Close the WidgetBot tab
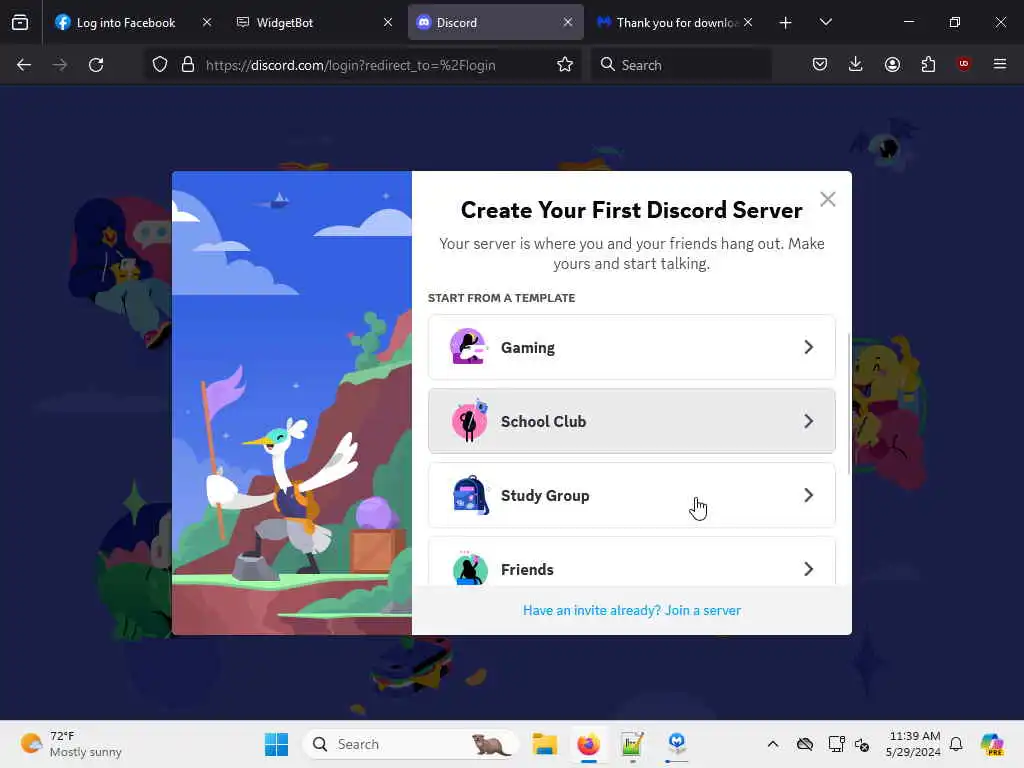Viewport: 1024px width, 768px height. coord(387,22)
